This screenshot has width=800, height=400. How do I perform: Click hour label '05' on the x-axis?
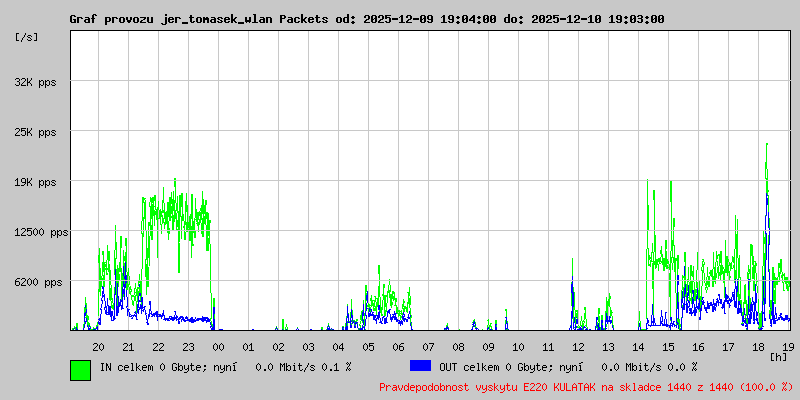click(368, 347)
